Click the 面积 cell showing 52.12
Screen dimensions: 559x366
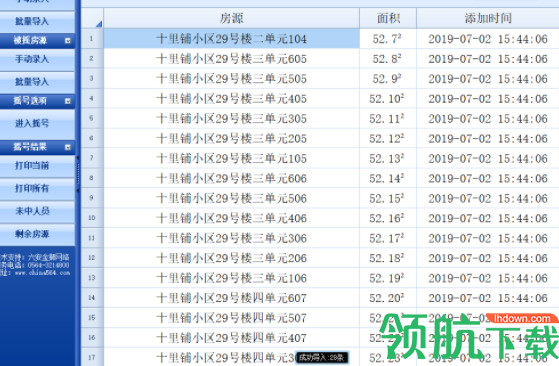[x=388, y=138]
